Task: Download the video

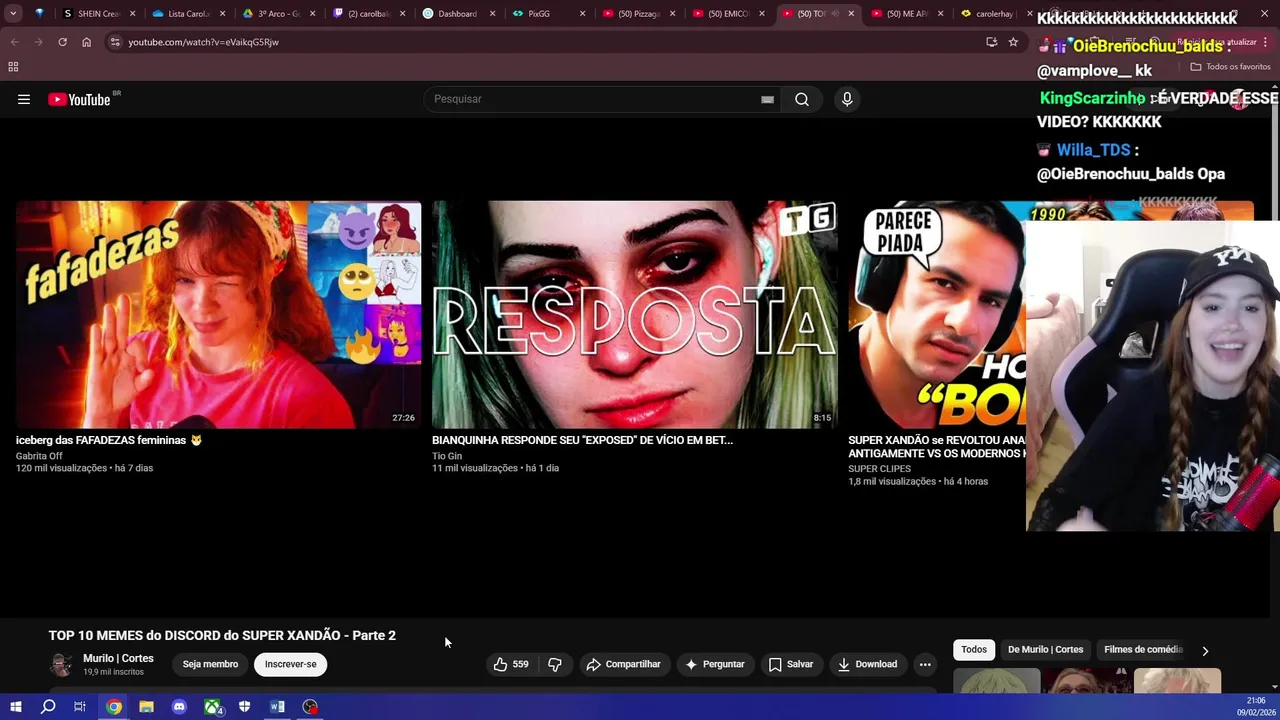Action: [x=867, y=664]
